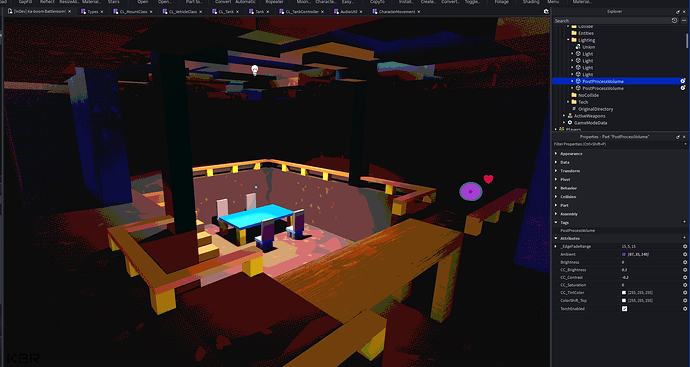
Task: Click the CC_Contrast value -0.2
Action: pos(625,277)
